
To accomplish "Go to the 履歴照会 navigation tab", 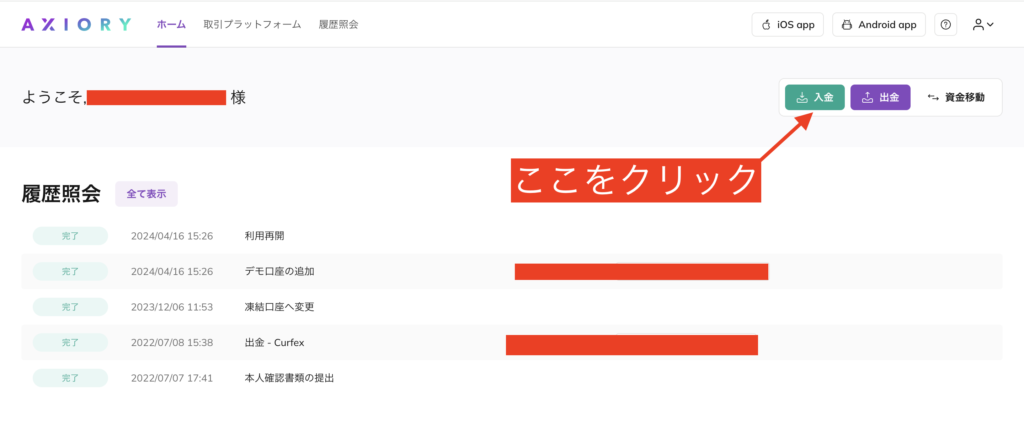I will 338,25.
